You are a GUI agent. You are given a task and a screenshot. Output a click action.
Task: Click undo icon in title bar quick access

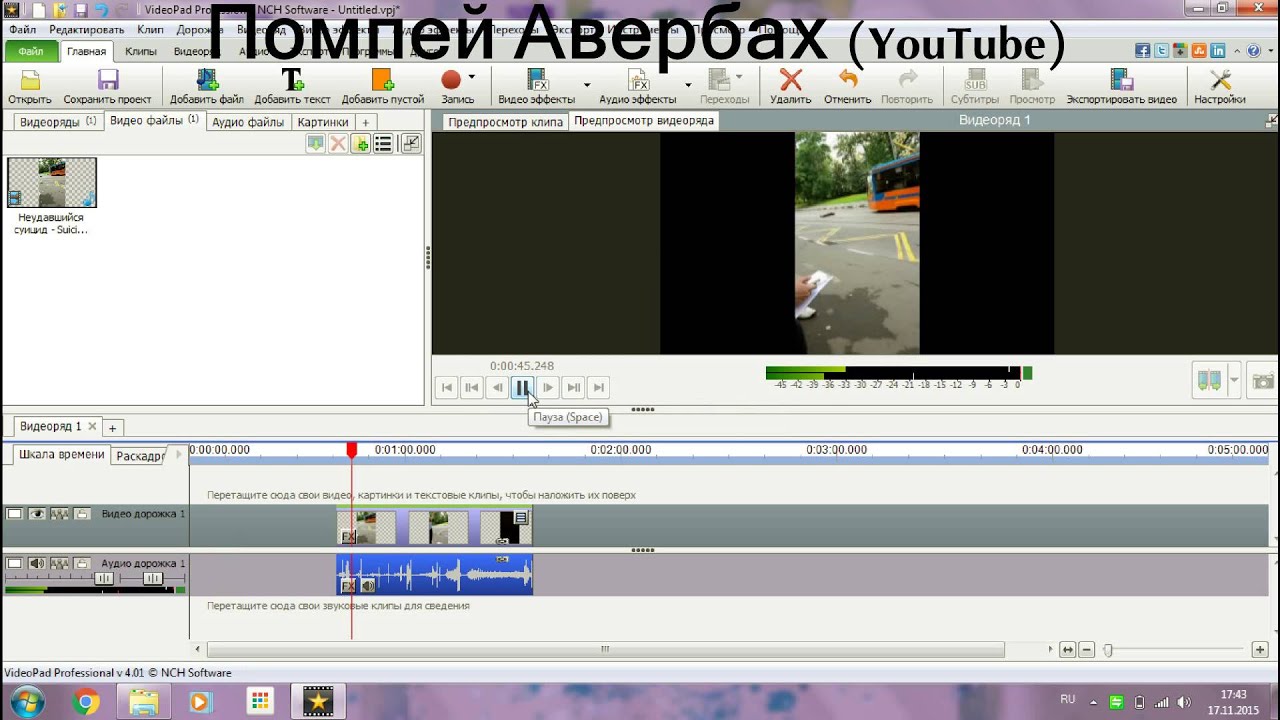click(x=101, y=9)
